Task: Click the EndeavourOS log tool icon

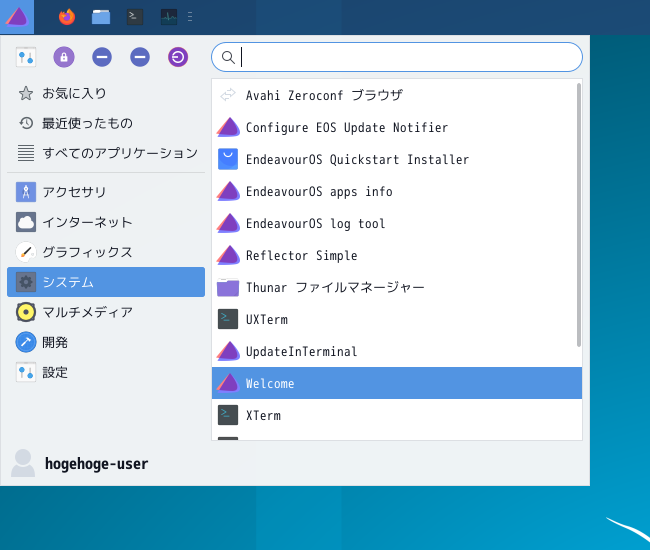Action: [228, 223]
